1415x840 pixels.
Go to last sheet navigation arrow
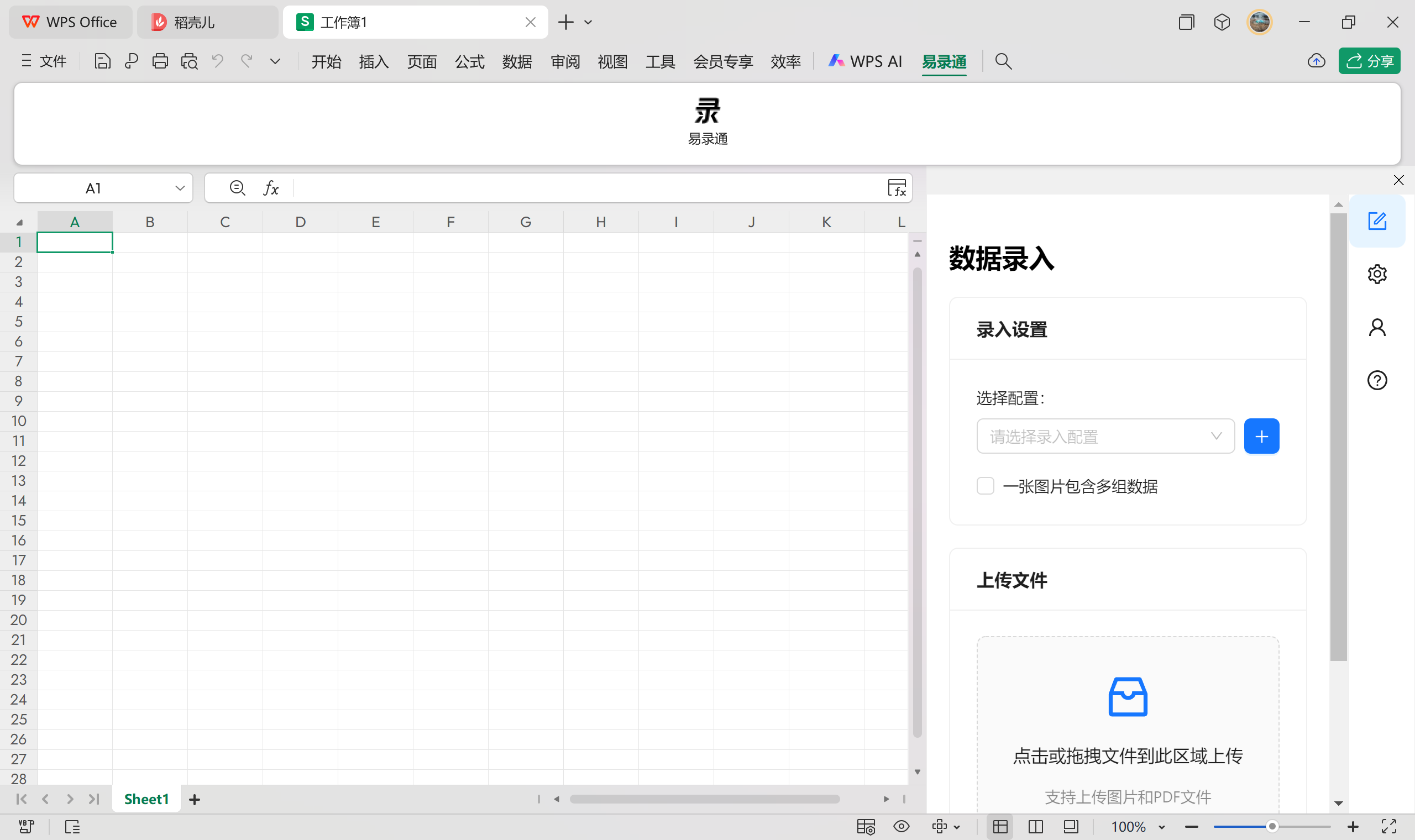coord(94,799)
